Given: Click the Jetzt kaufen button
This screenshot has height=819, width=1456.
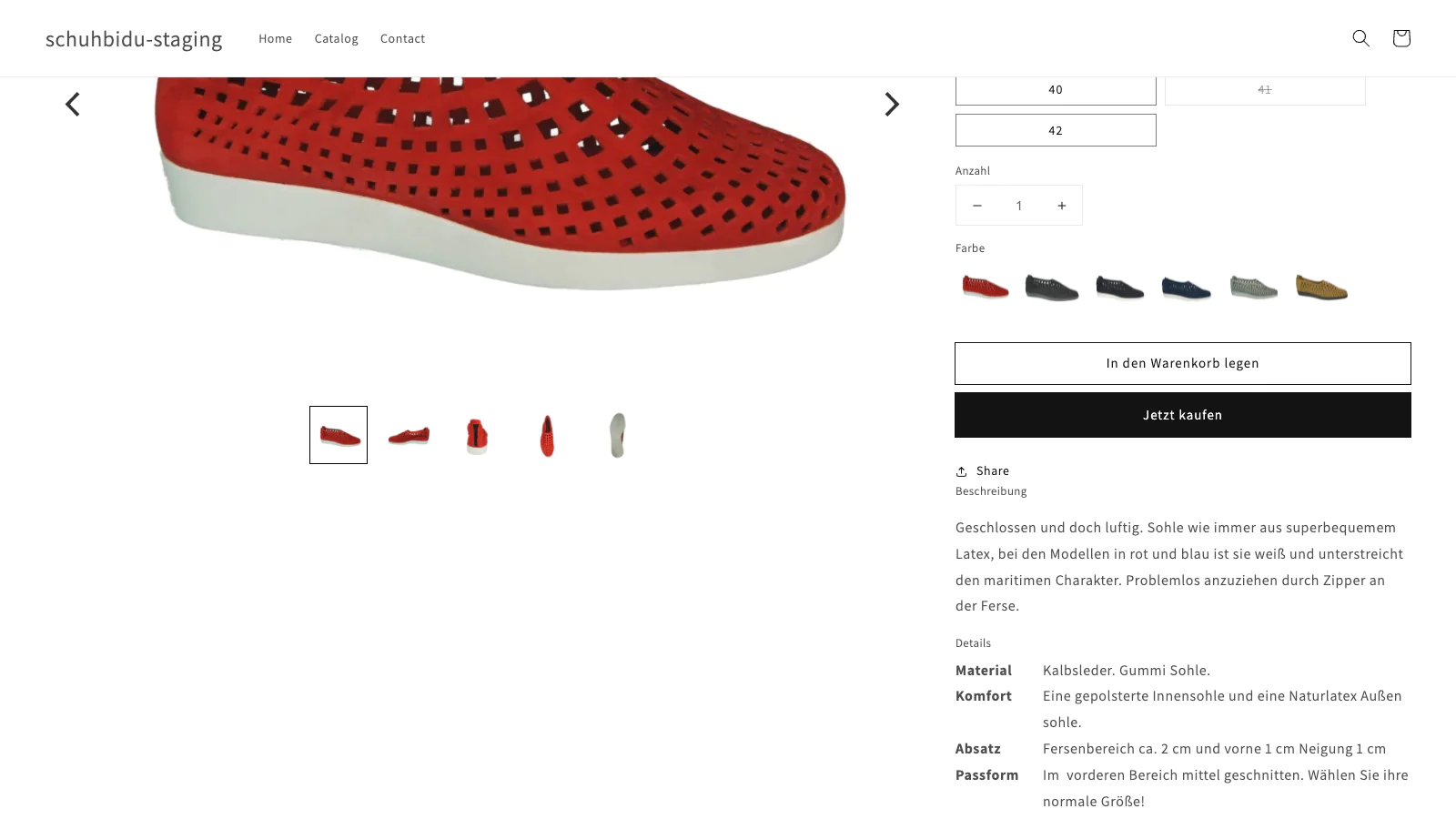Looking at the screenshot, I should (x=1183, y=415).
